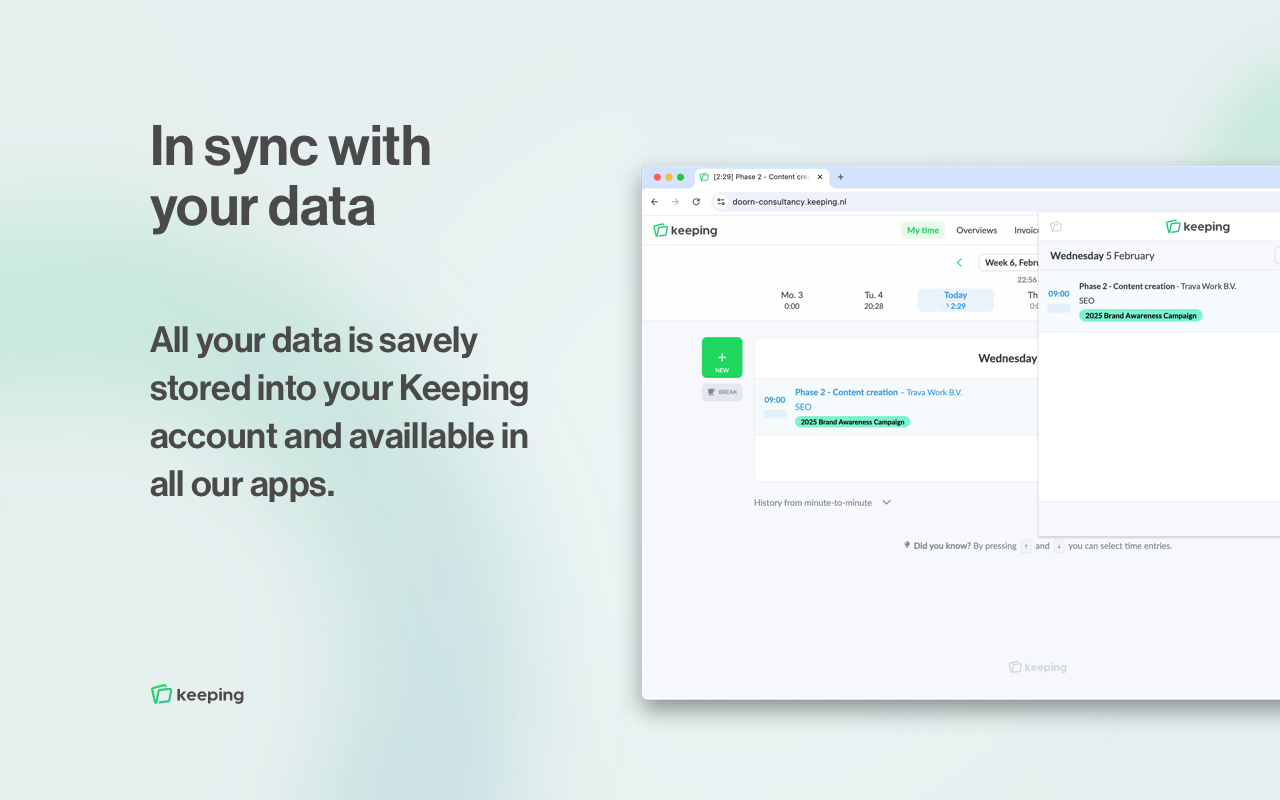Switch to the Overviews tab
1280x800 pixels.
976,230
